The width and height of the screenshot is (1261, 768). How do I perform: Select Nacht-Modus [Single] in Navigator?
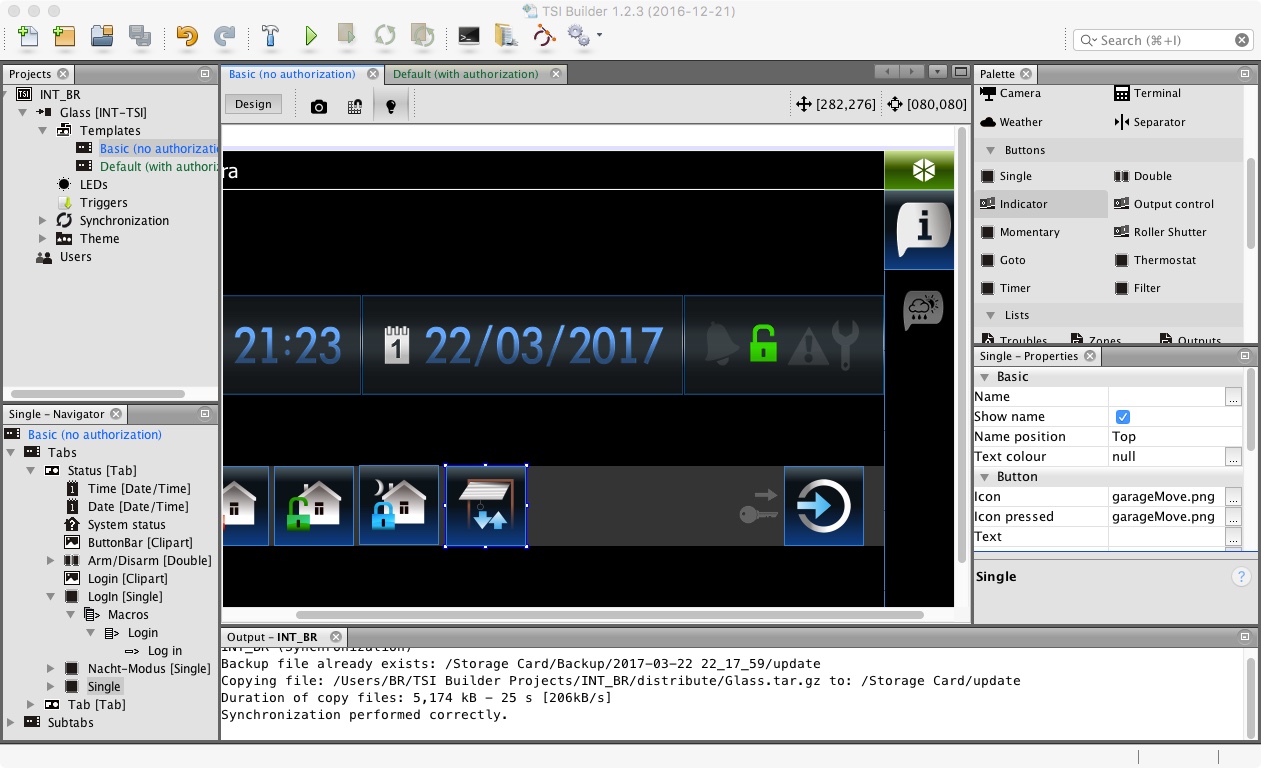(148, 669)
